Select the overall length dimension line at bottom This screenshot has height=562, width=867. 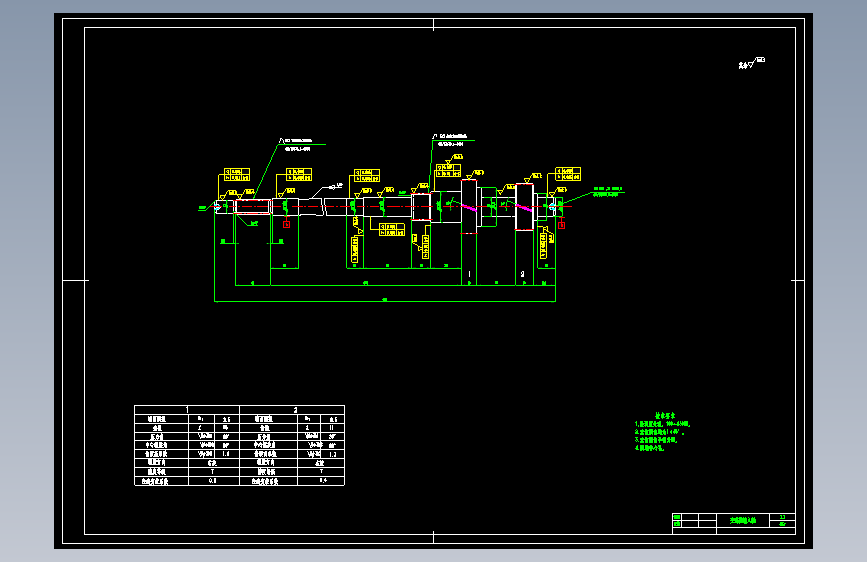pyautogui.click(x=385, y=301)
